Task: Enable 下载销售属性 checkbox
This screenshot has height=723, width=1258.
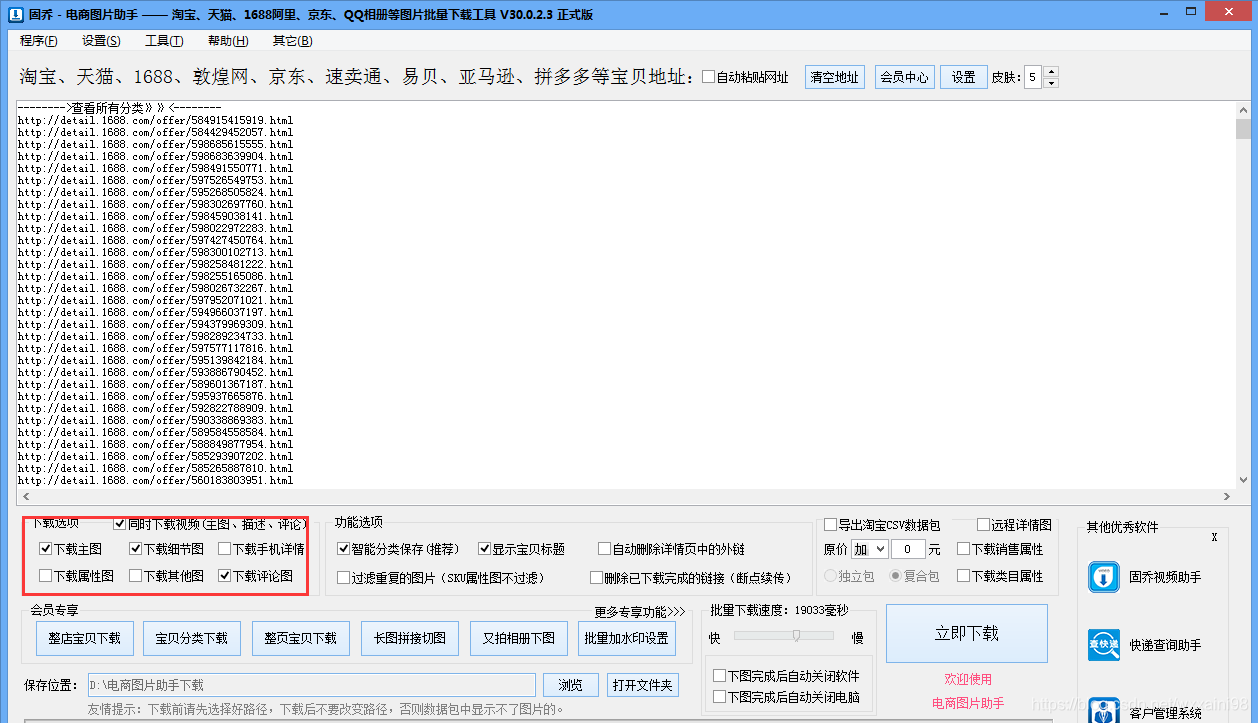Action: pyautogui.click(x=963, y=549)
